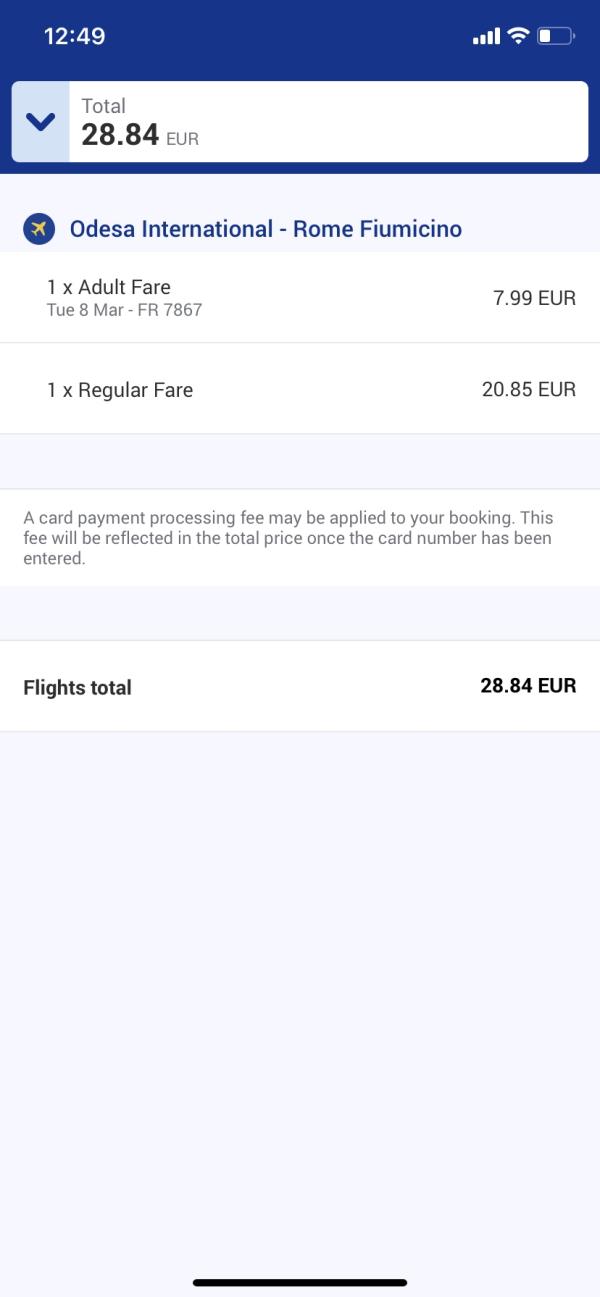Tap the Total label in header card
600x1297 pixels.
click(x=103, y=106)
